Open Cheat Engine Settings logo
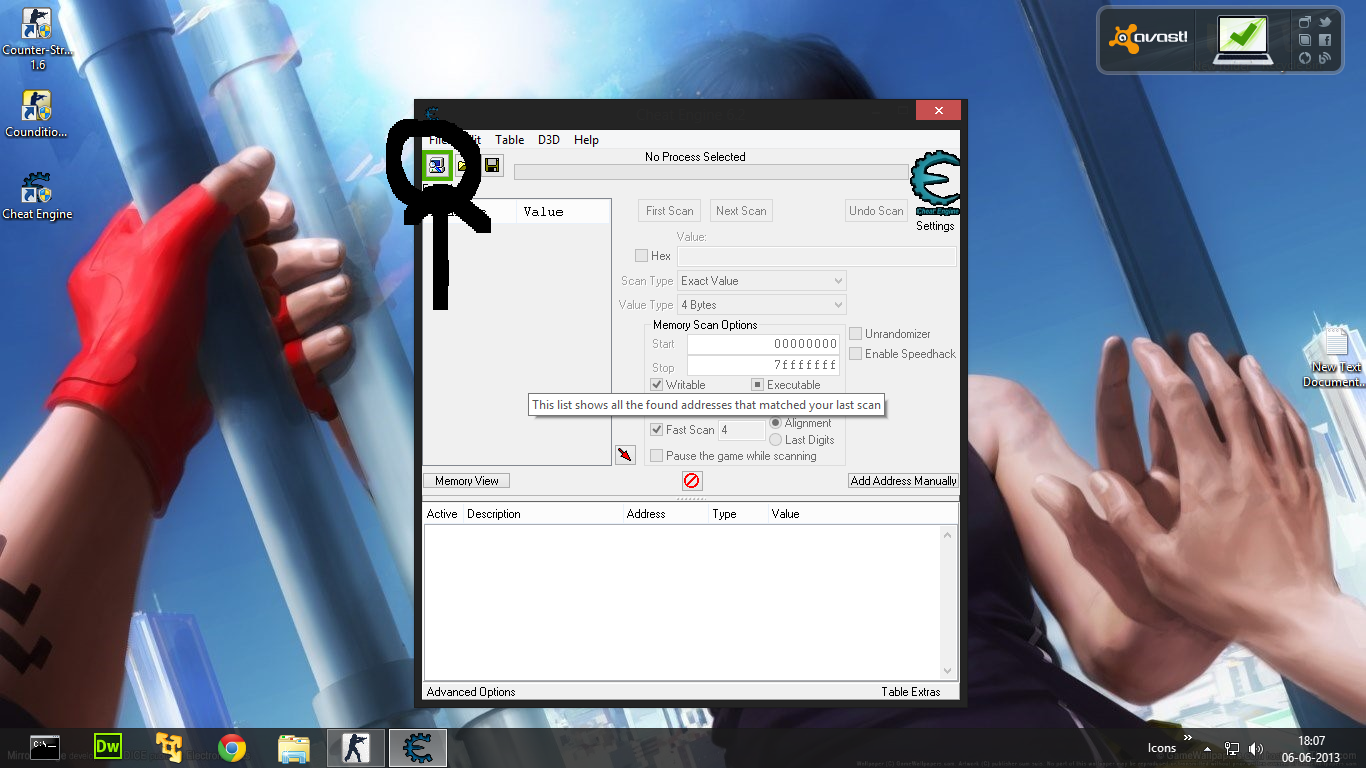Viewport: 1366px width, 768px height. click(936, 184)
